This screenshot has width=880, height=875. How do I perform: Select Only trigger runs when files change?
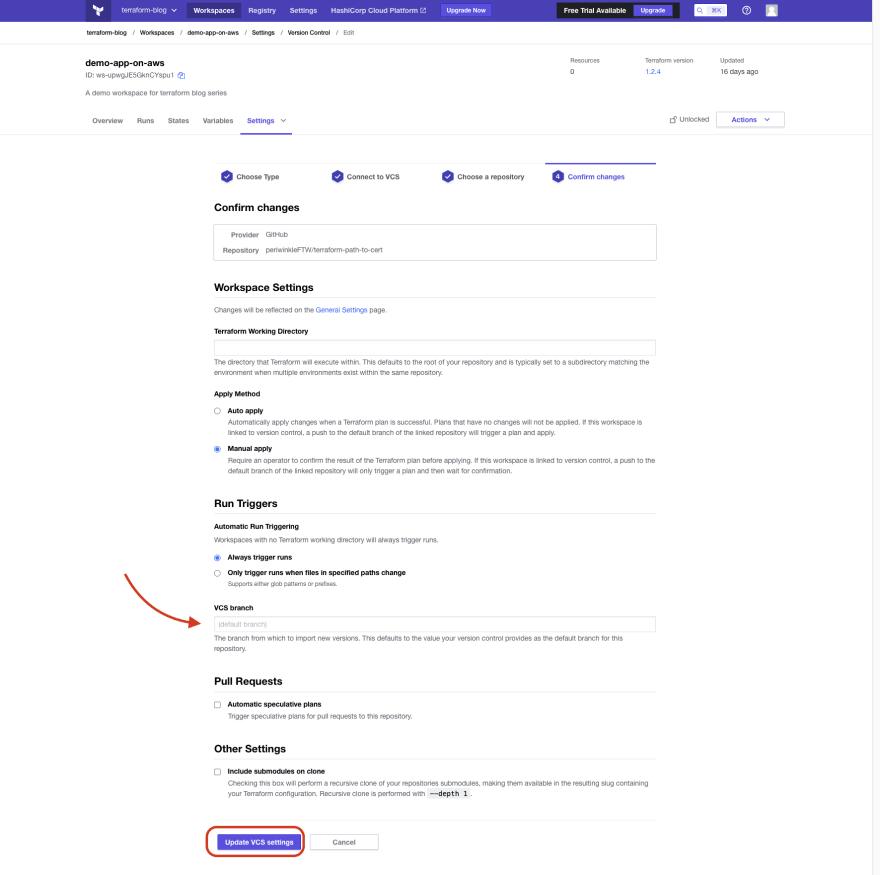(x=217, y=573)
